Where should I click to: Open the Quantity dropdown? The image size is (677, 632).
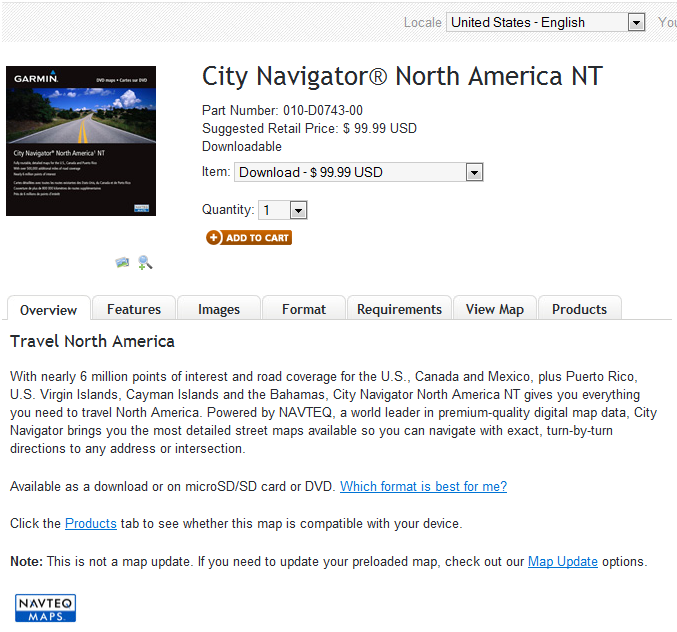[x=282, y=210]
